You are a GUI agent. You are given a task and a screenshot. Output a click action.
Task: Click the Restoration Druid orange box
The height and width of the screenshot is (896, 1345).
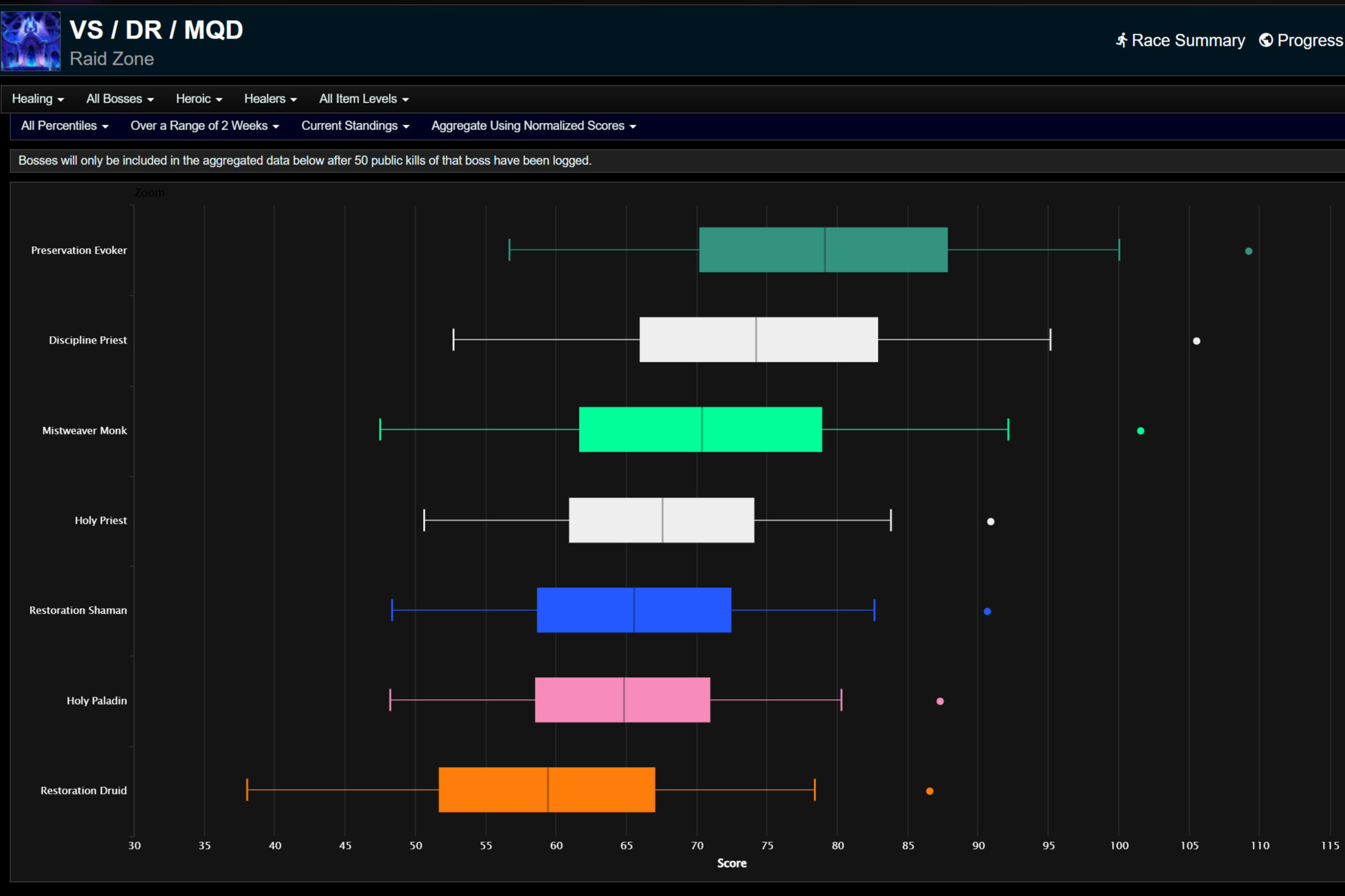coord(547,790)
